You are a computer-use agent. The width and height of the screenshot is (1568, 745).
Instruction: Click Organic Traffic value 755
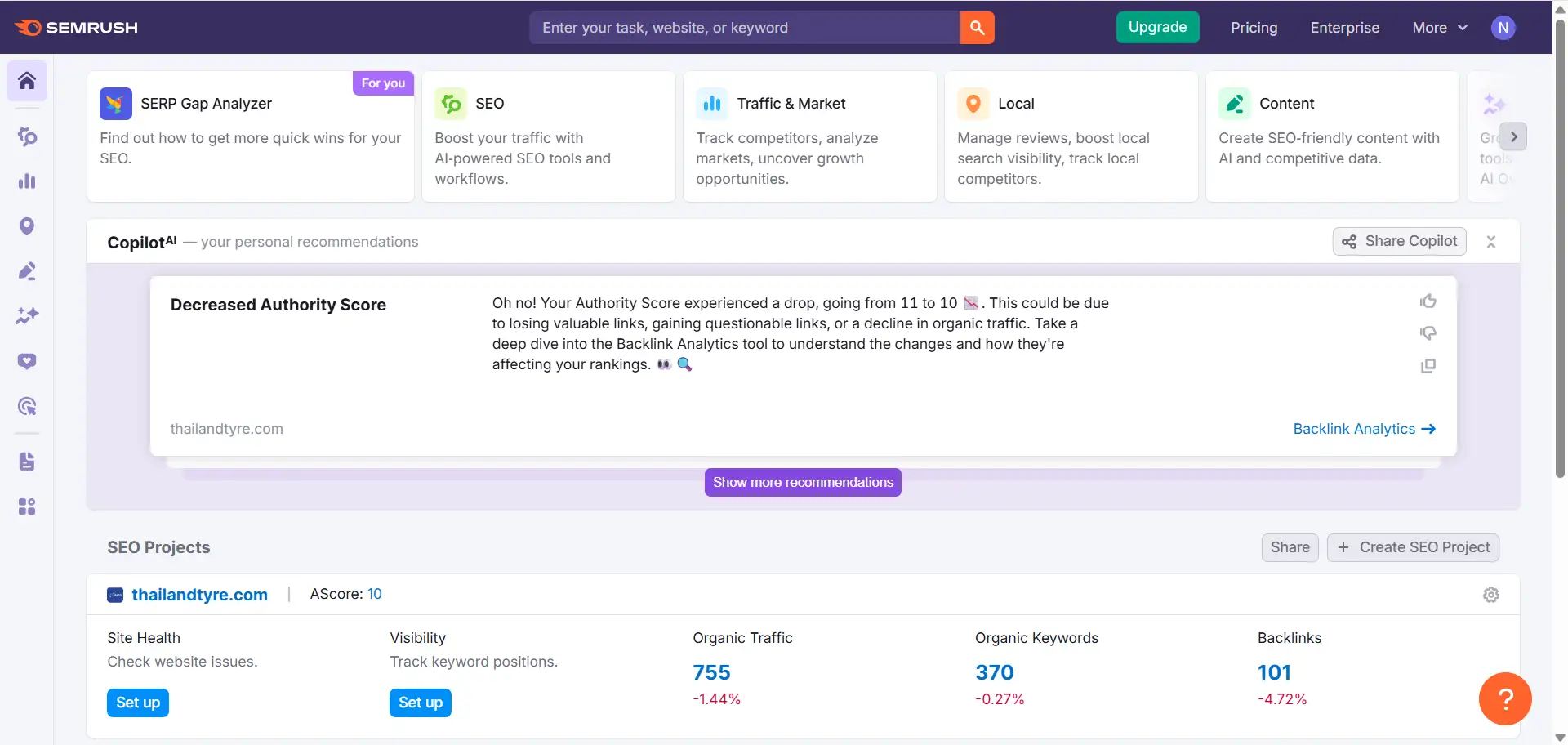(x=712, y=672)
